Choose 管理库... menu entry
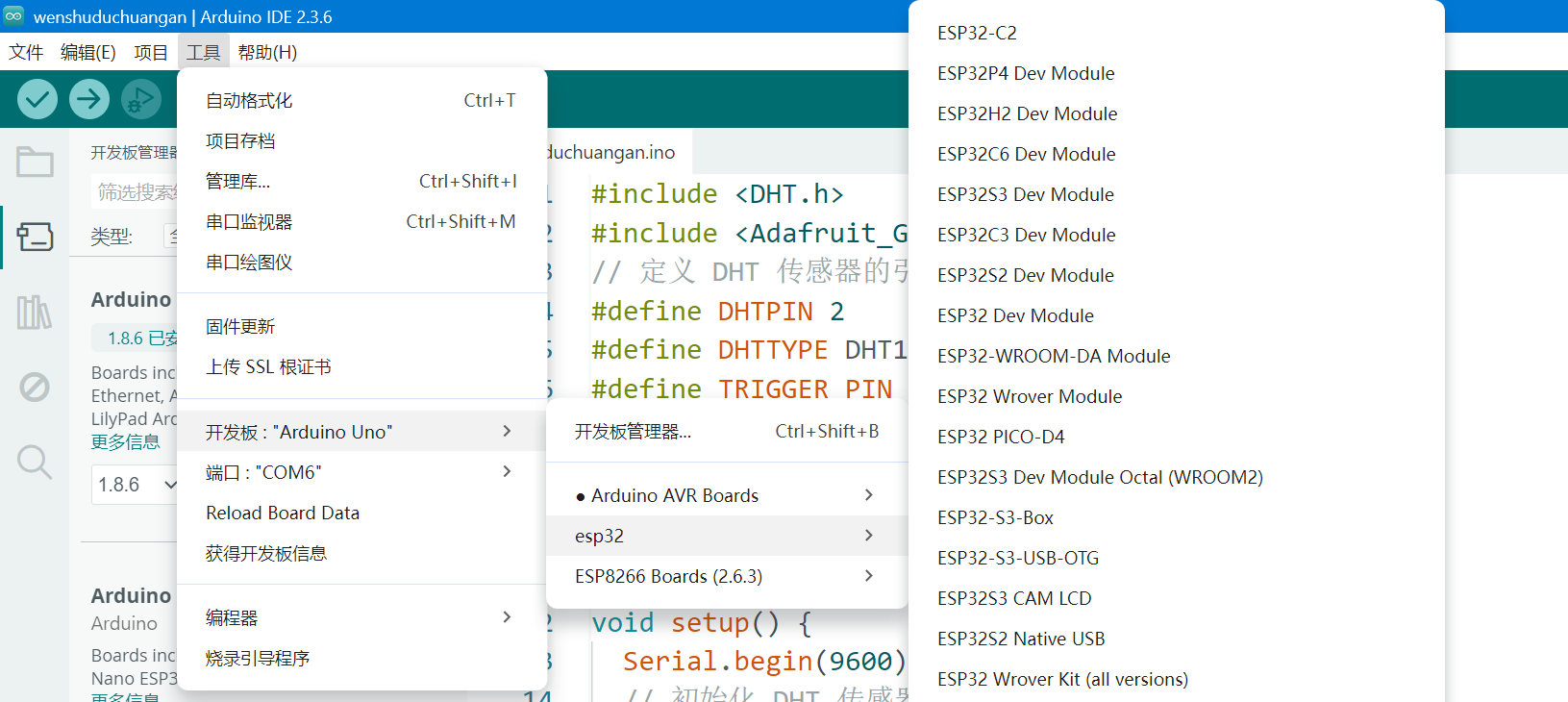Viewport: 1568px width, 702px height. pos(361,182)
